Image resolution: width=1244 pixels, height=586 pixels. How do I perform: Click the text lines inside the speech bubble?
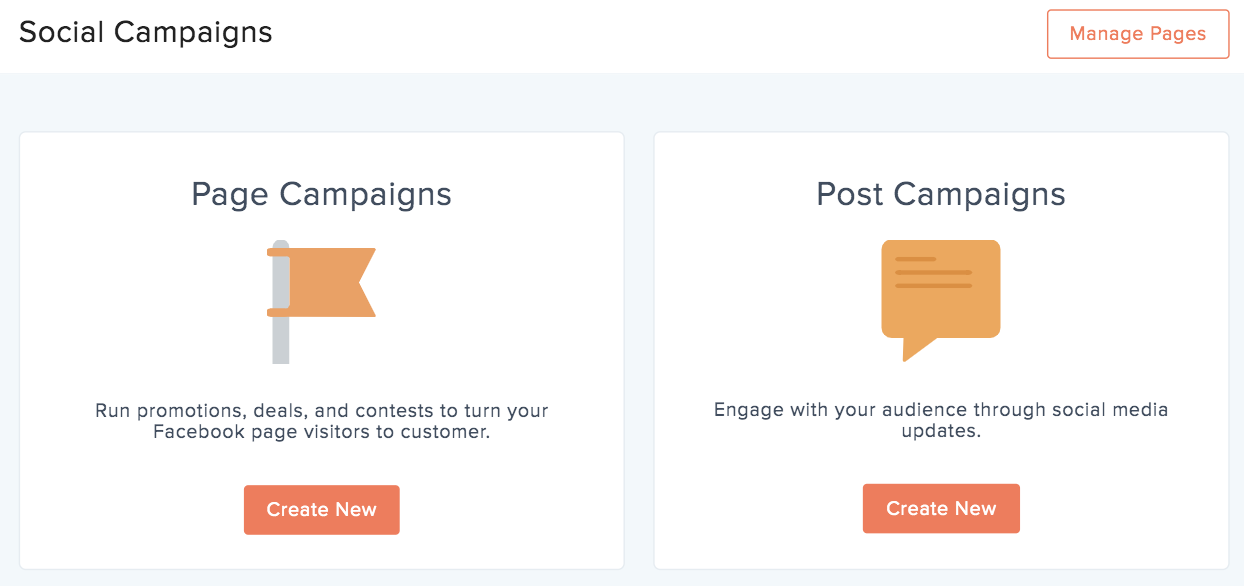coord(932,272)
